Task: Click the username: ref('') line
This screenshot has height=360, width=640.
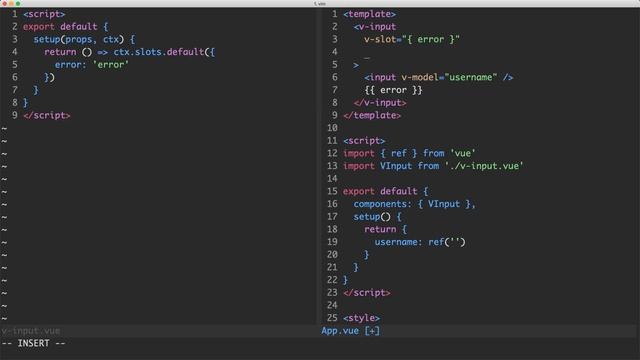Action: [420, 242]
